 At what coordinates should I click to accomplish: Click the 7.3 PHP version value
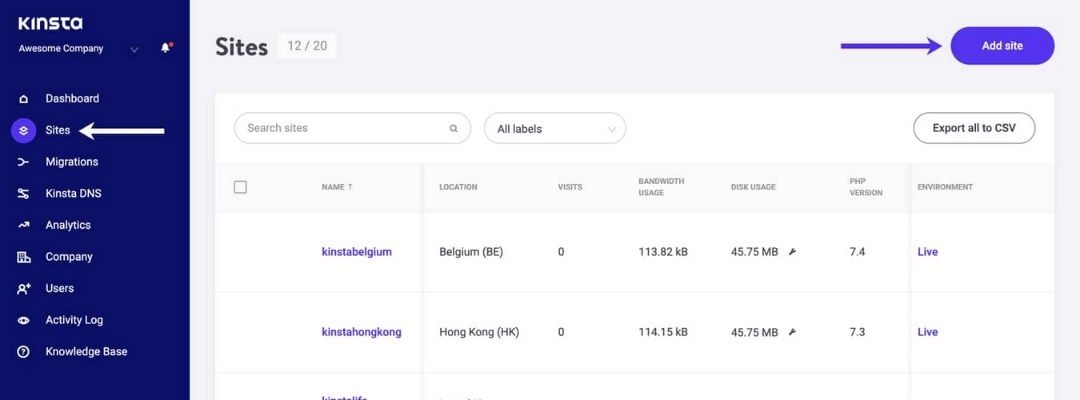pos(857,332)
